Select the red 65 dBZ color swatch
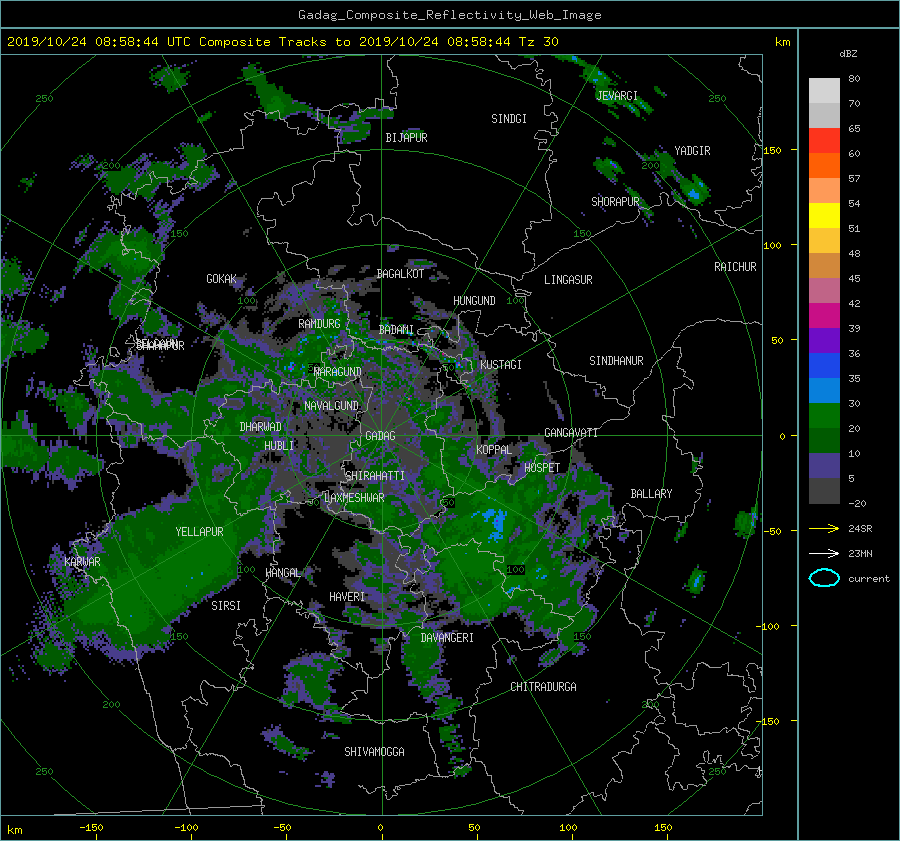The image size is (900, 841). tap(824, 140)
